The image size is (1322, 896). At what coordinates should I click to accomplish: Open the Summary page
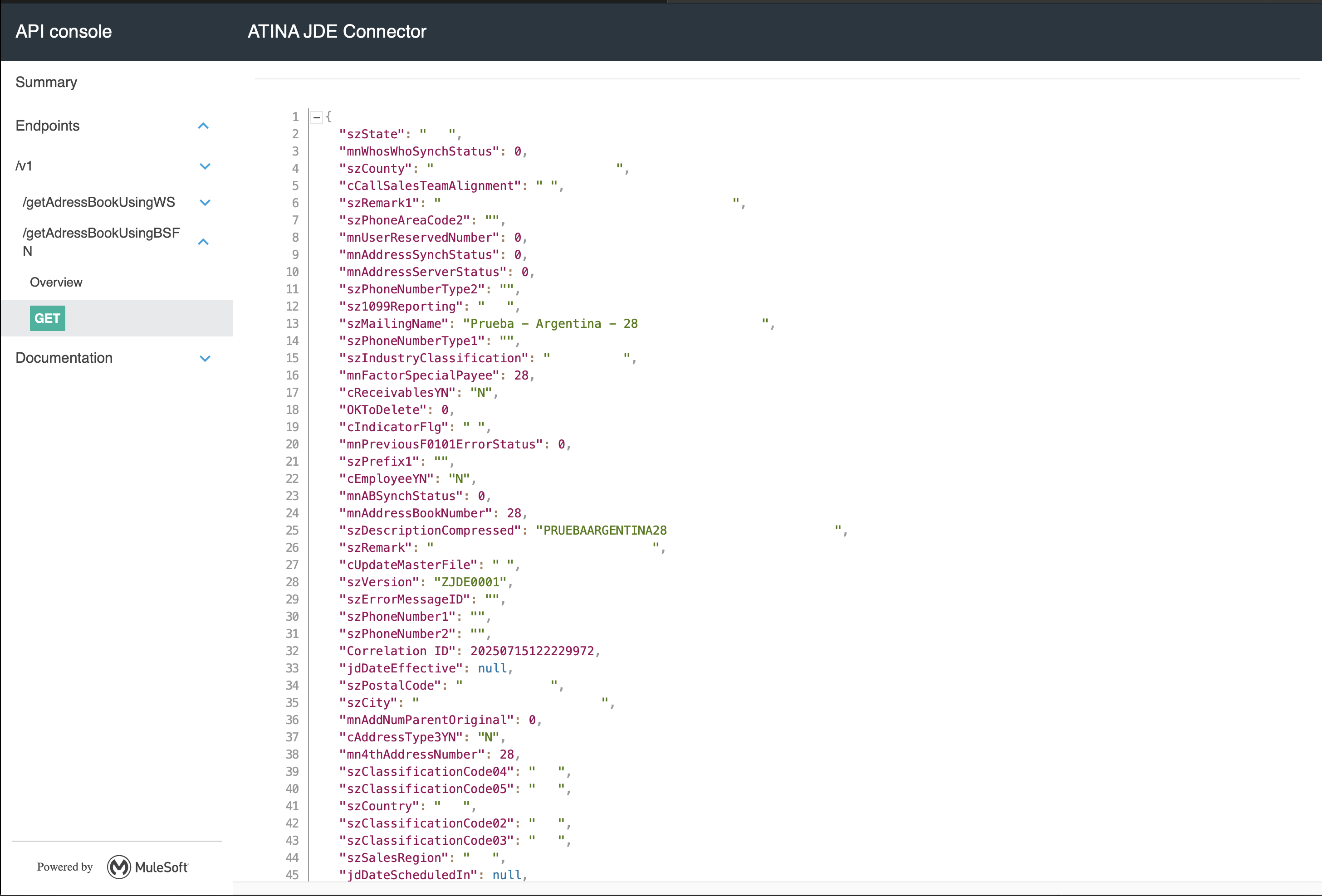(x=46, y=83)
